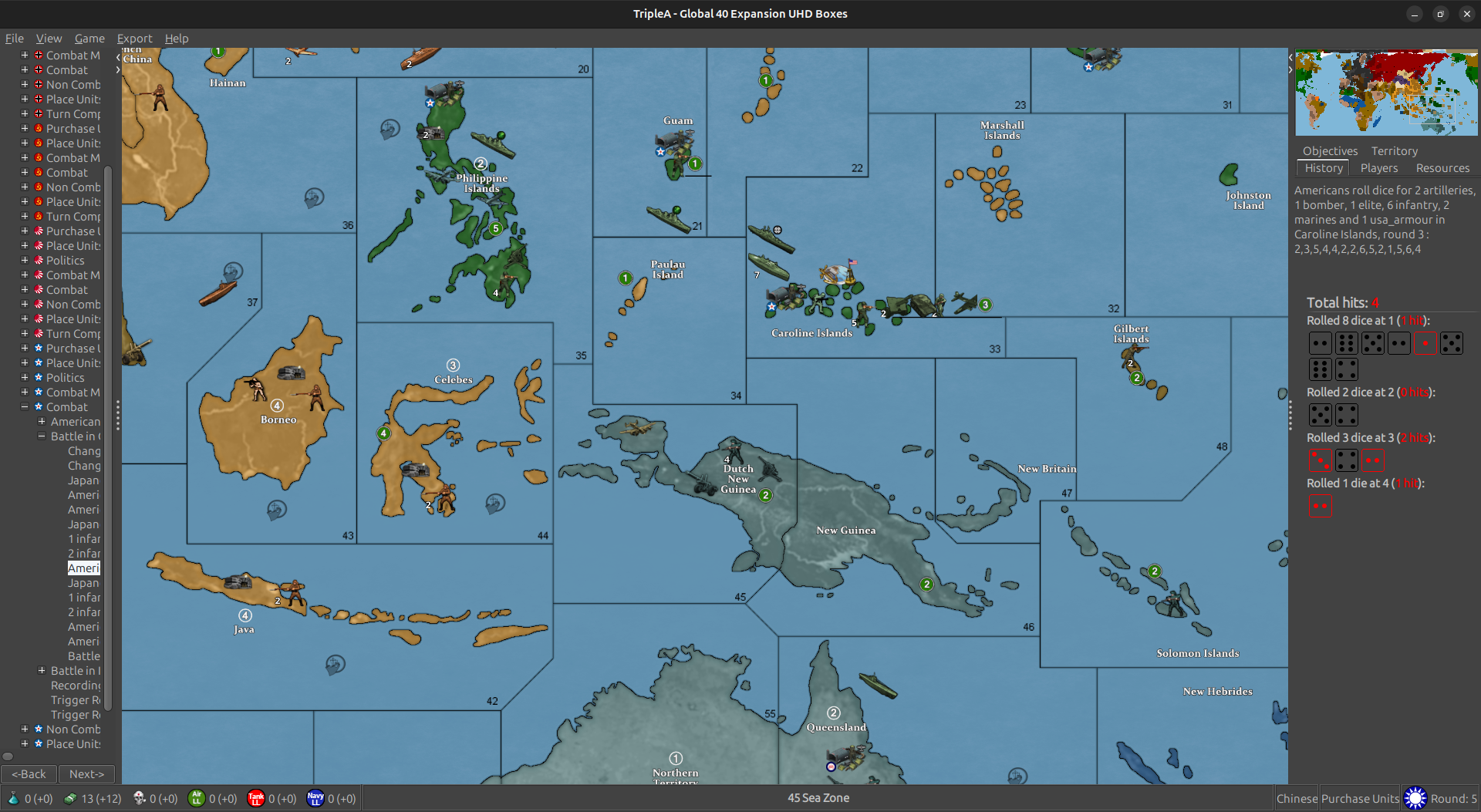Viewport: 1481px width, 812px height.
Task: Click the Air LL resource icon in the status bar
Action: [198, 798]
